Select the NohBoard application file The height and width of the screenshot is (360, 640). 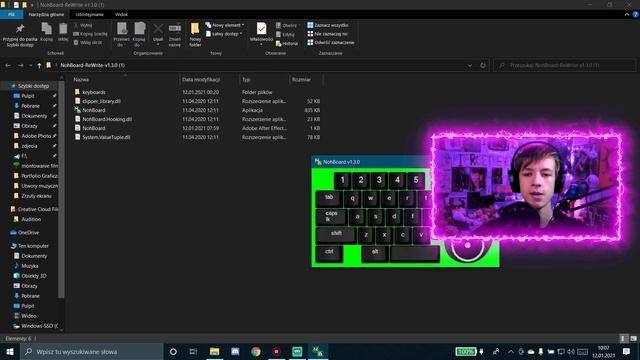tap(94, 110)
